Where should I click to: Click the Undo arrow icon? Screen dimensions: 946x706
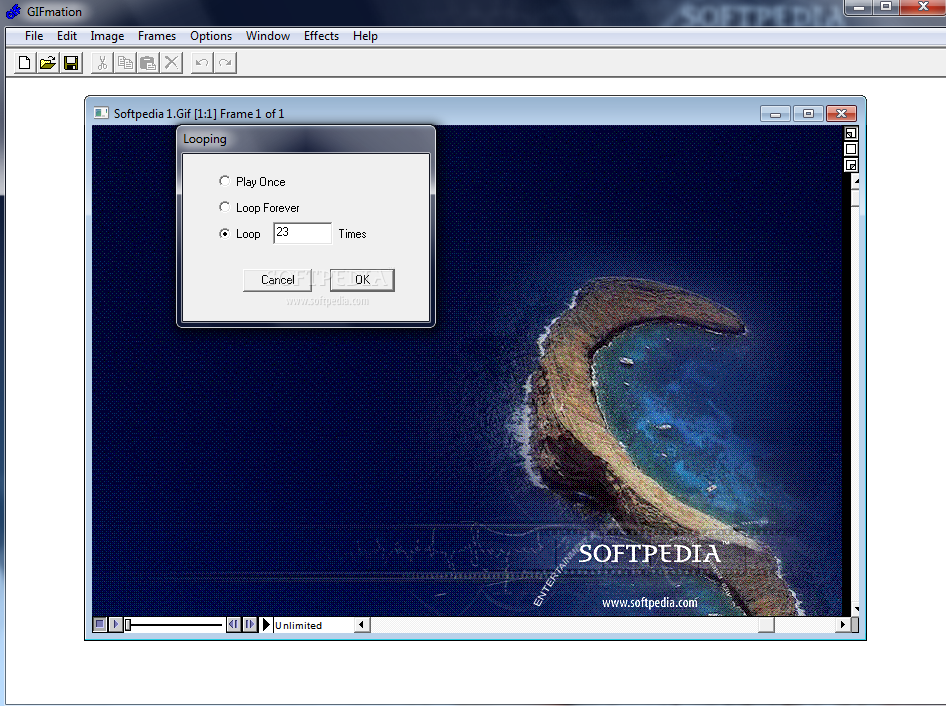coord(202,63)
